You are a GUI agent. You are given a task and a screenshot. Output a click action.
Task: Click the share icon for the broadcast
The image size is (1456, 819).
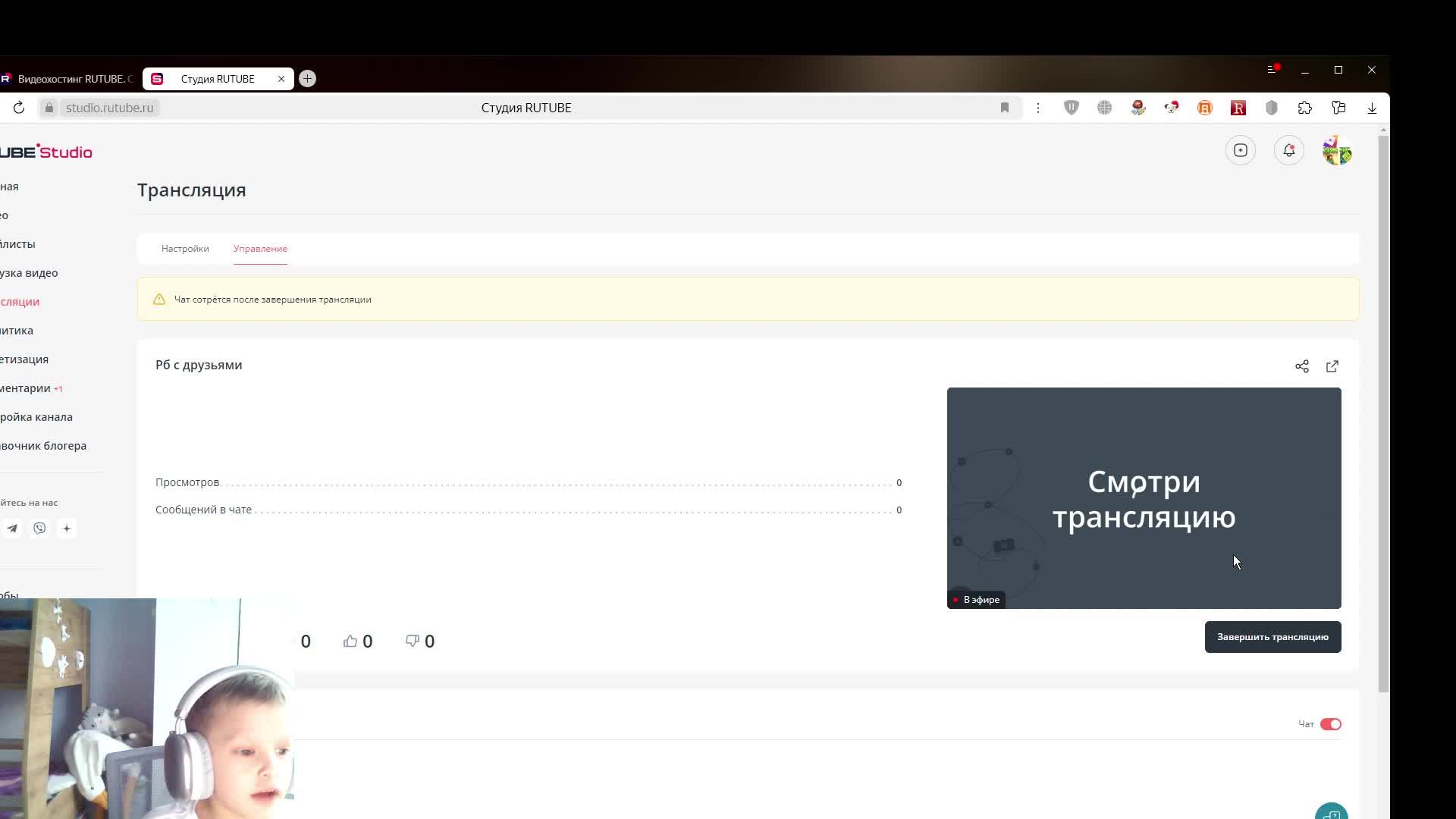pos(1302,366)
